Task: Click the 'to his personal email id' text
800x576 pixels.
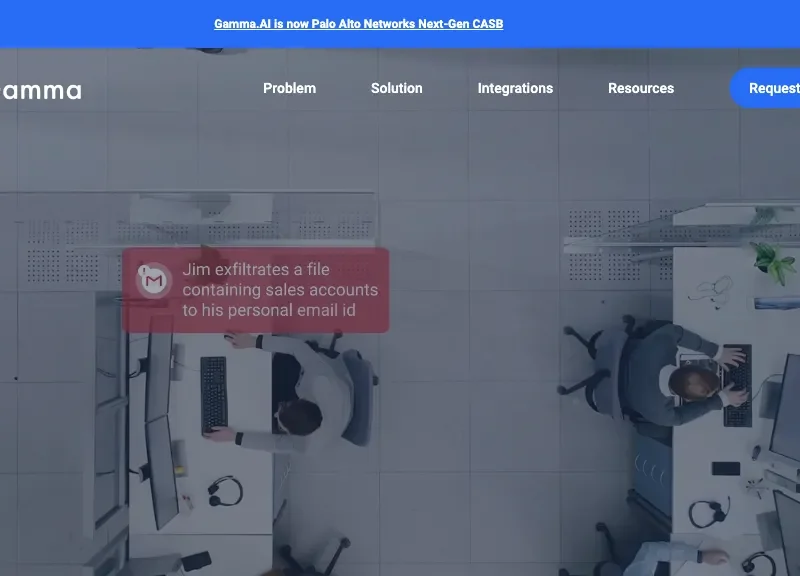Action: pos(270,310)
